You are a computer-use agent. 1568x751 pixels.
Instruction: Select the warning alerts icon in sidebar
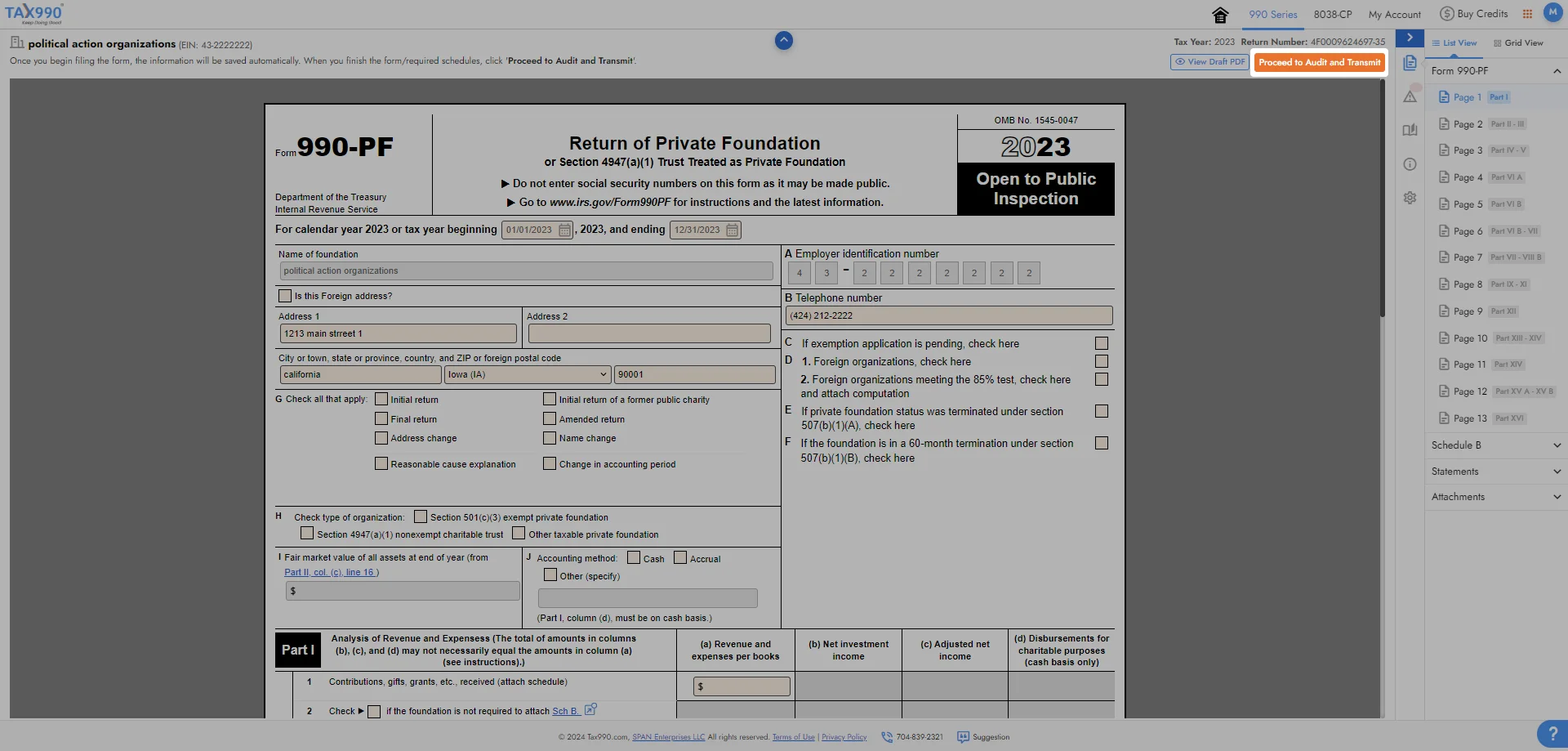tap(1410, 96)
